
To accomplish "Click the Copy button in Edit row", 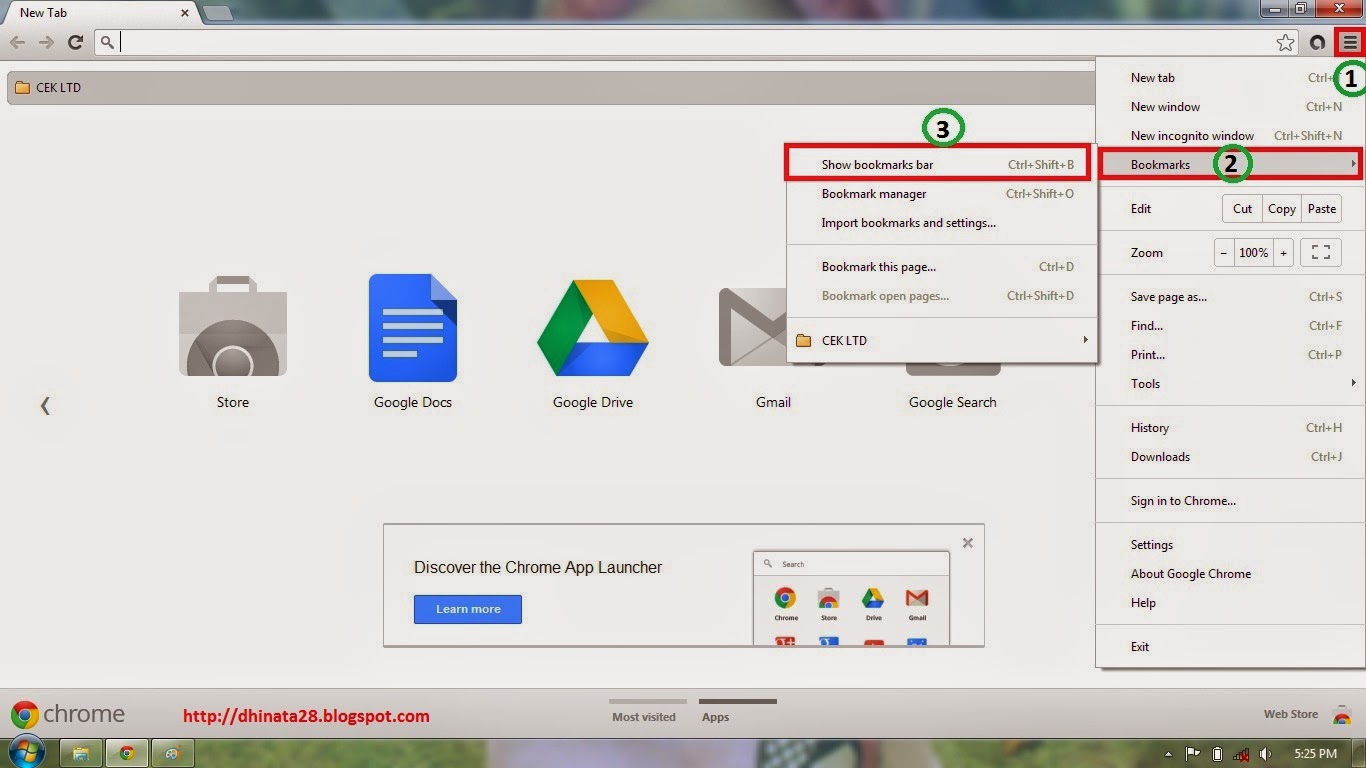I will tap(1281, 208).
